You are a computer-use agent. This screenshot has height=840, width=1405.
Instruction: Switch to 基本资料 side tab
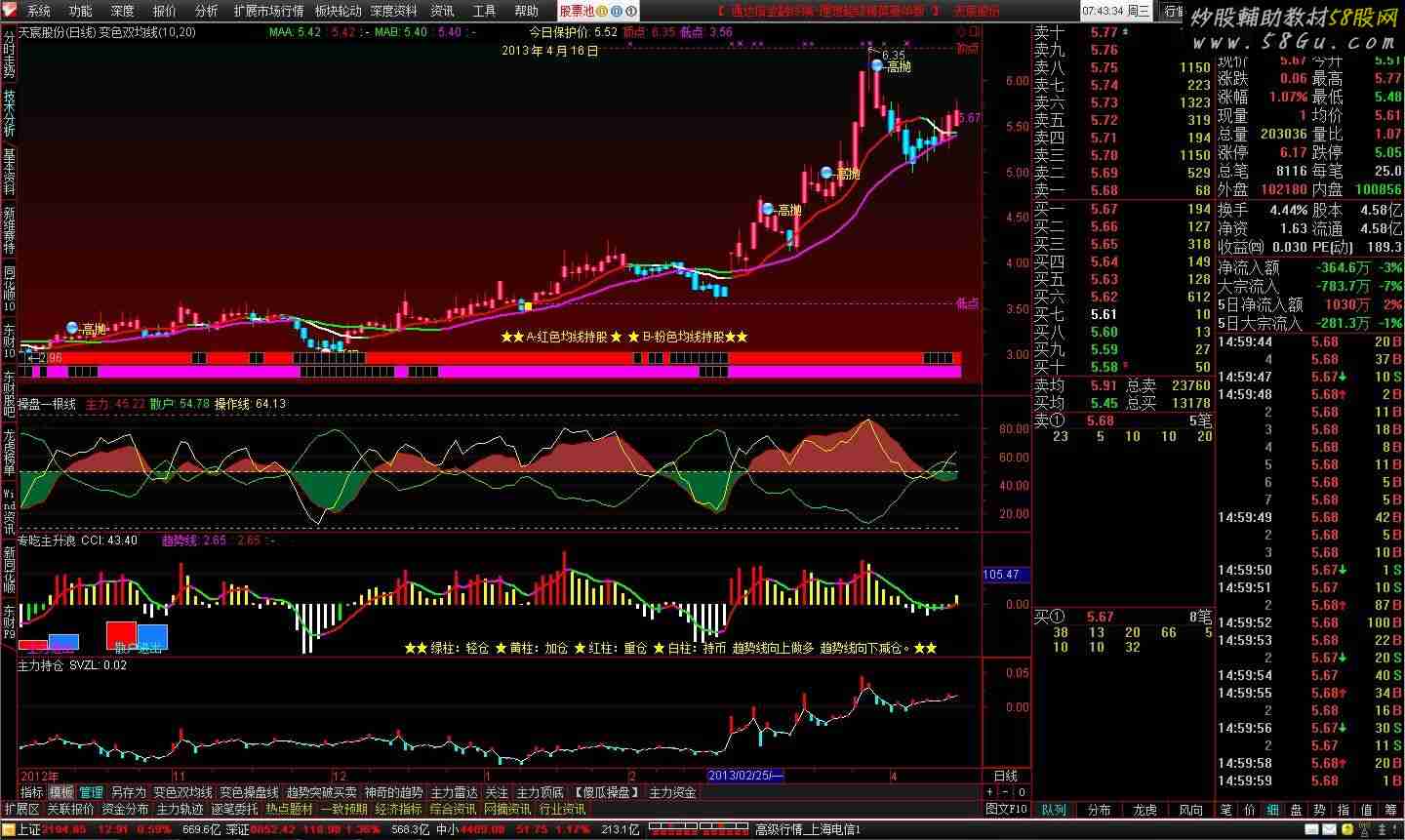9,173
